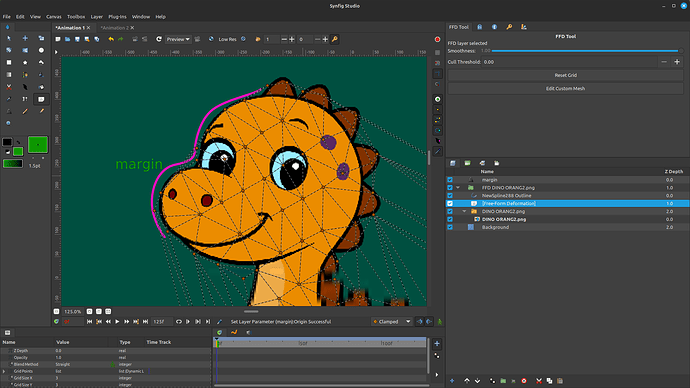The height and width of the screenshot is (388, 690).
Task: Open the Plug-Ins menu
Action: pyautogui.click(x=117, y=17)
